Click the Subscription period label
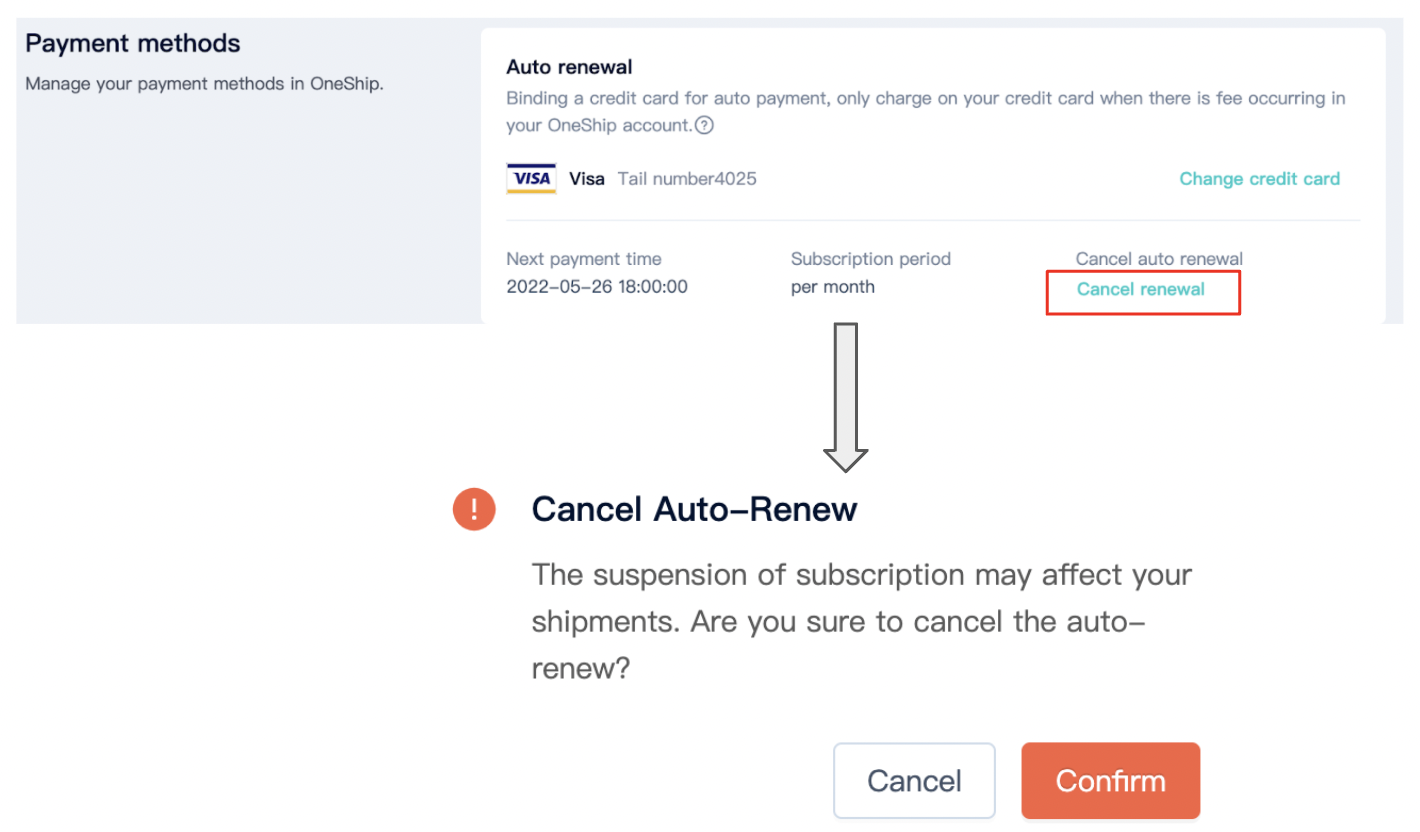The height and width of the screenshot is (832, 1420). [x=871, y=259]
